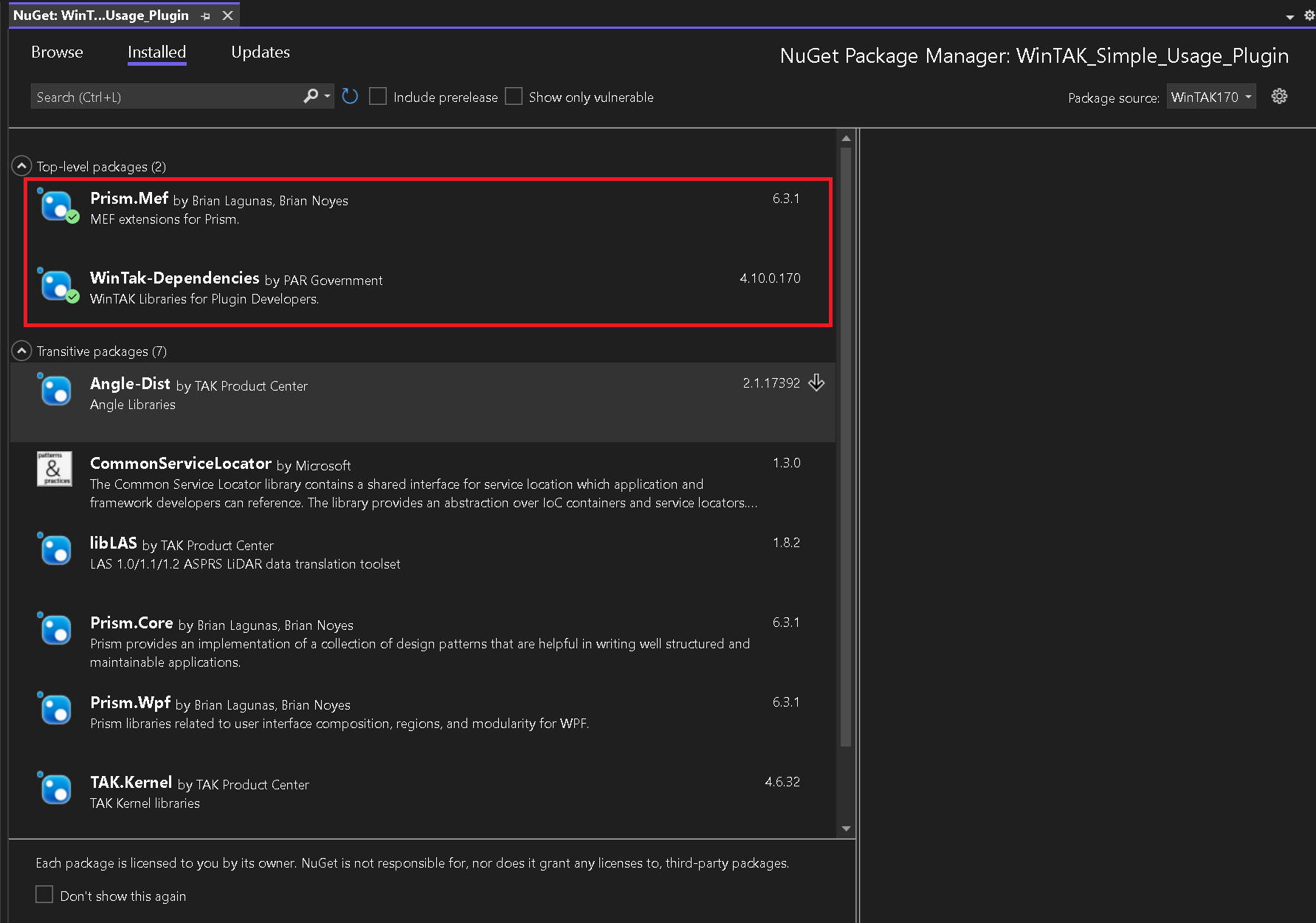The width and height of the screenshot is (1316, 923).
Task: Click version 1.3.0 of CommonServiceLocator
Action: [x=786, y=462]
